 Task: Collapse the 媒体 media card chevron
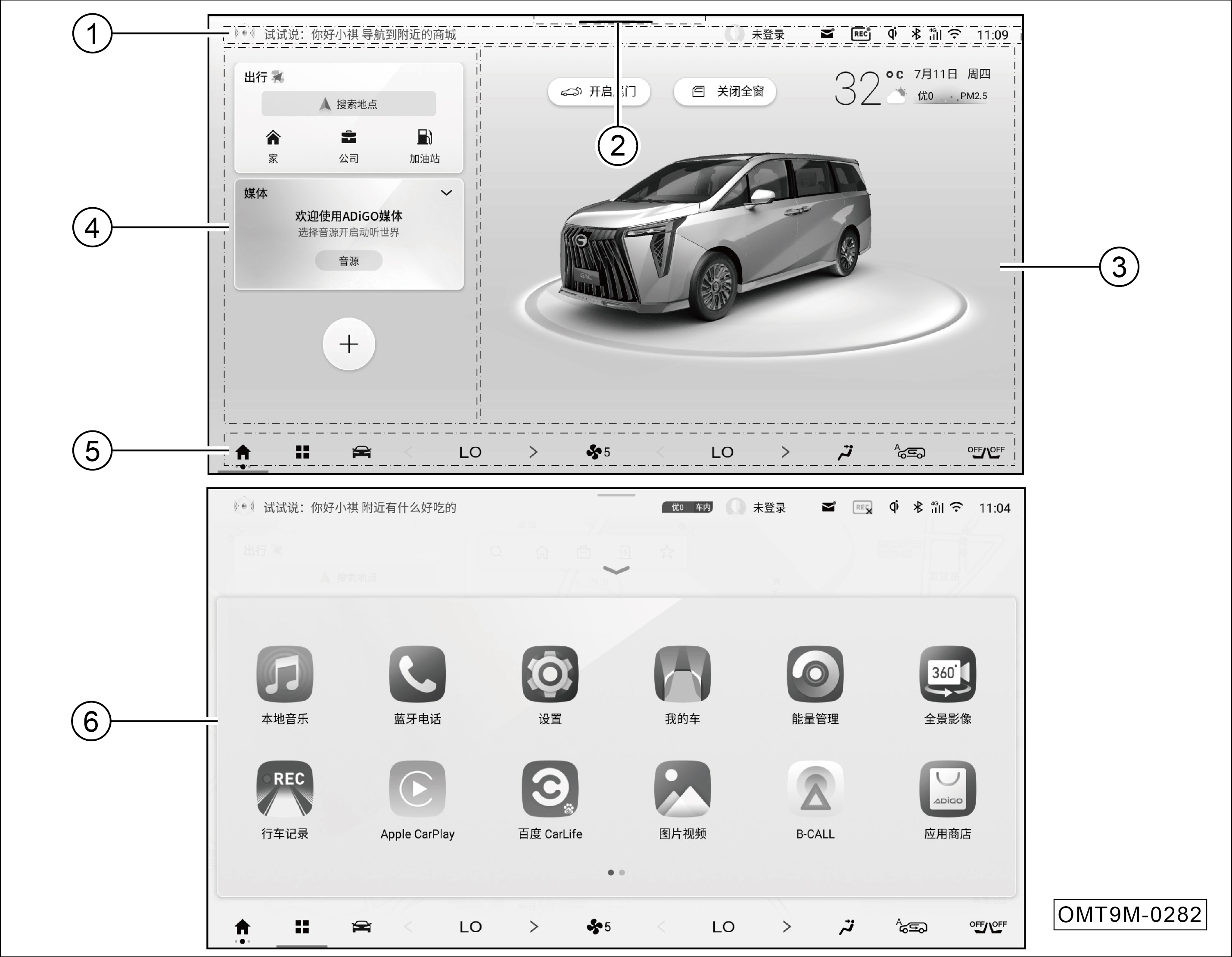446,193
